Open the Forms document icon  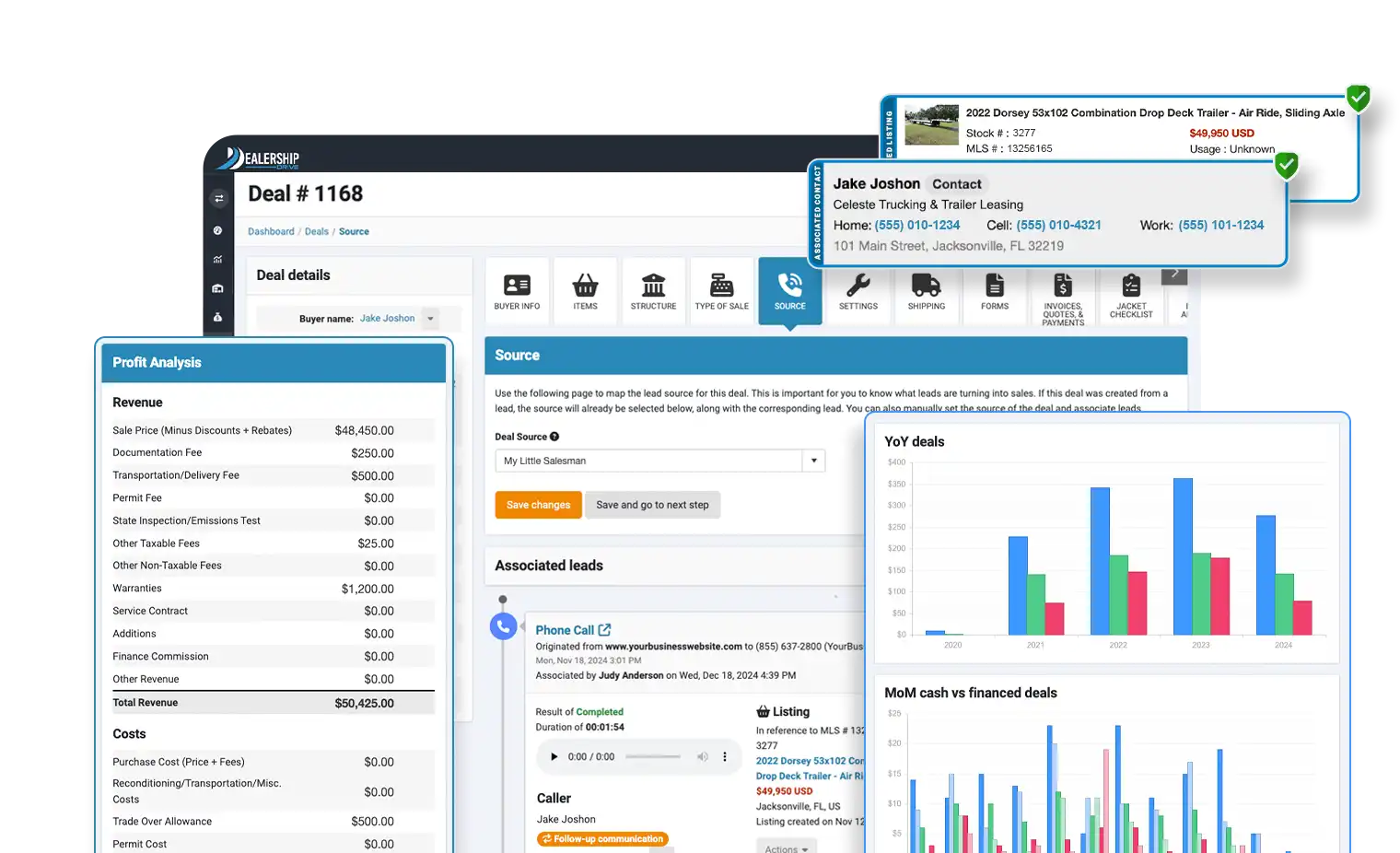(994, 286)
